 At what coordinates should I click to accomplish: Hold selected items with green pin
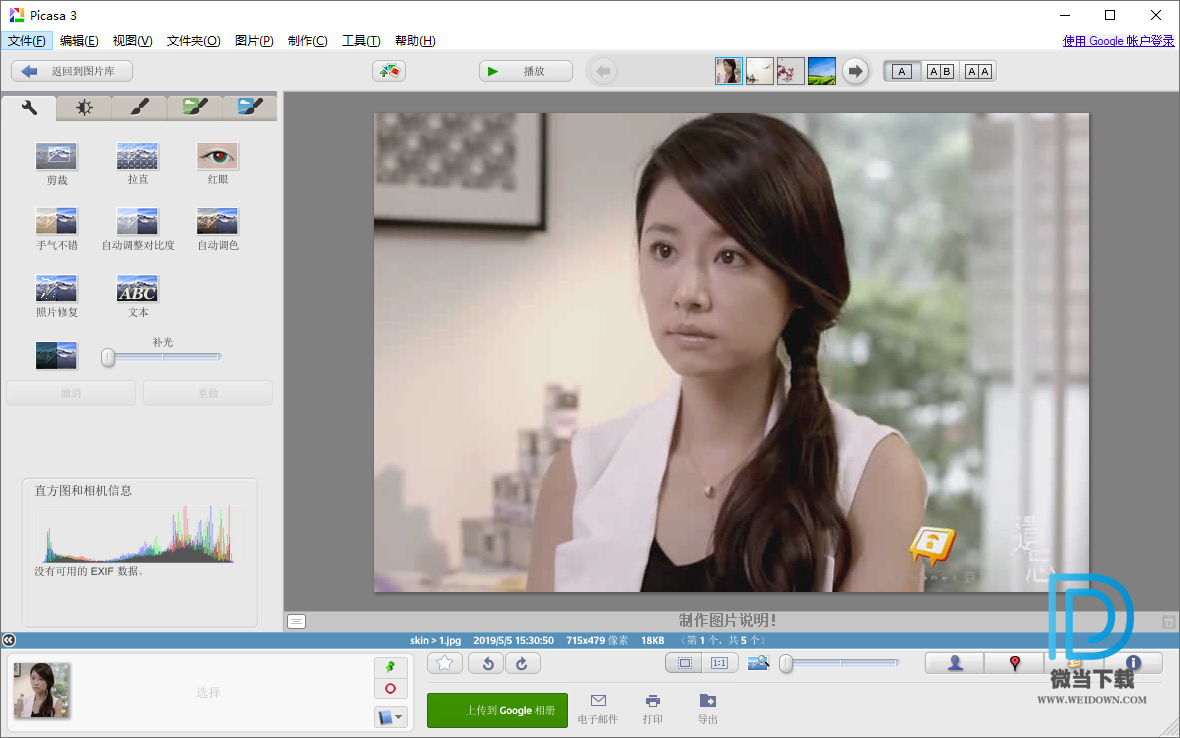pos(391,667)
